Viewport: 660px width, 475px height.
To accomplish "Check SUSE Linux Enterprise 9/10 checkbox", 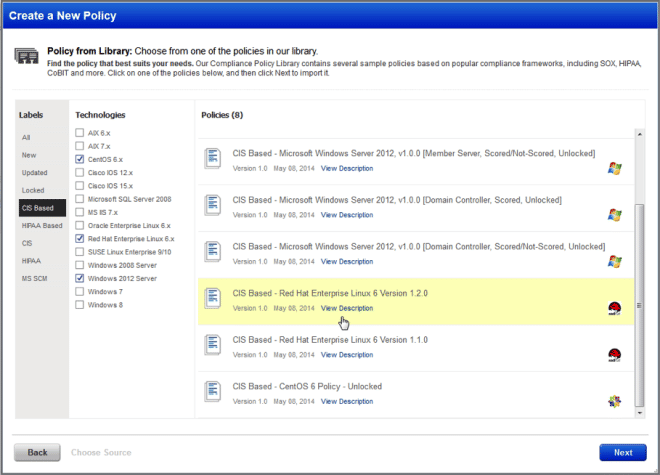I will (x=80, y=252).
